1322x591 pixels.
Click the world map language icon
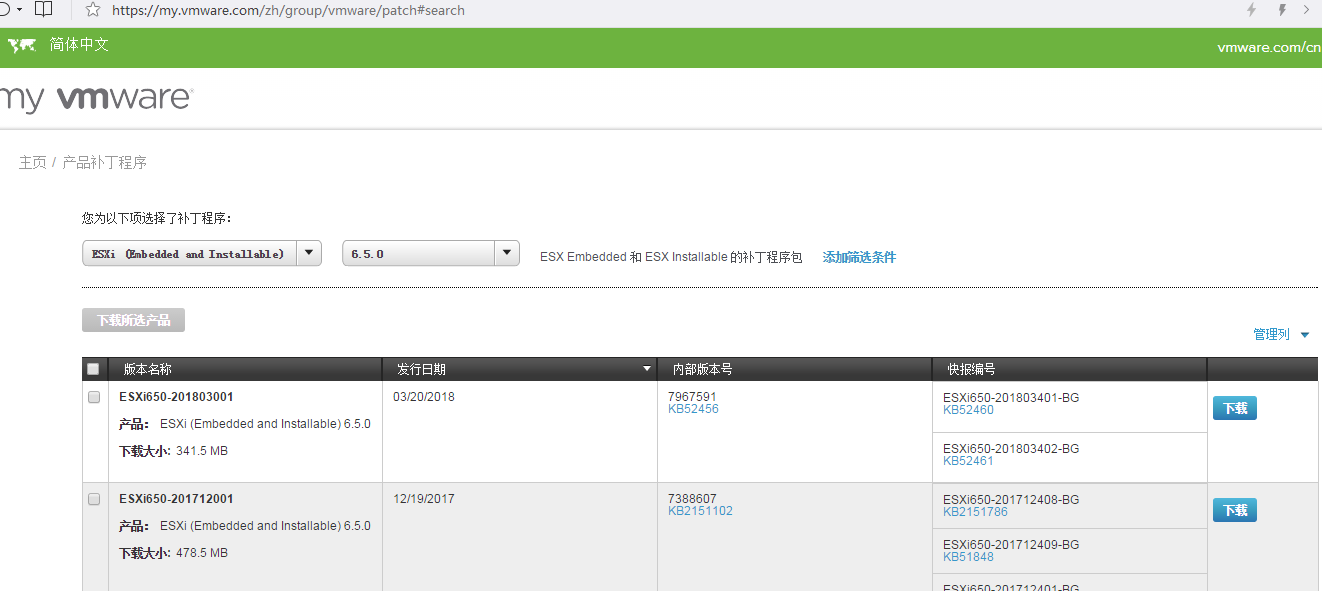point(22,45)
